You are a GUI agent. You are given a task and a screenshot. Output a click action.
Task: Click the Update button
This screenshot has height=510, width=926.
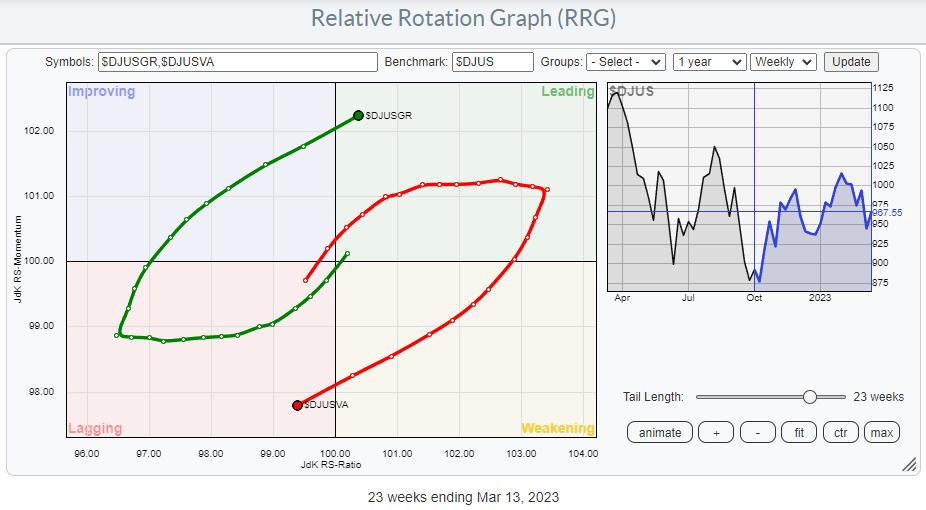pyautogui.click(x=851, y=62)
